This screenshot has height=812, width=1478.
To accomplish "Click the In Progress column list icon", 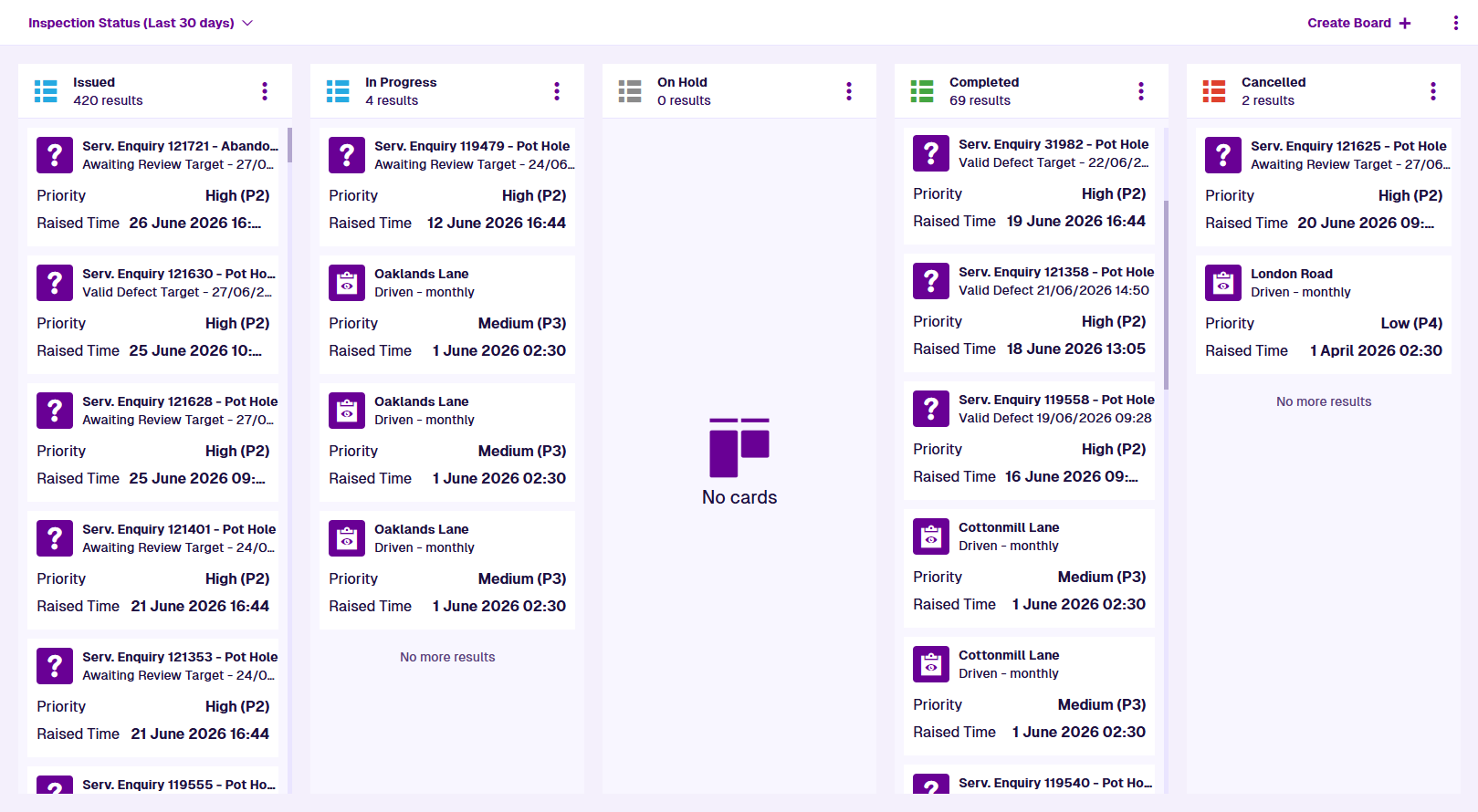I will (x=338, y=91).
